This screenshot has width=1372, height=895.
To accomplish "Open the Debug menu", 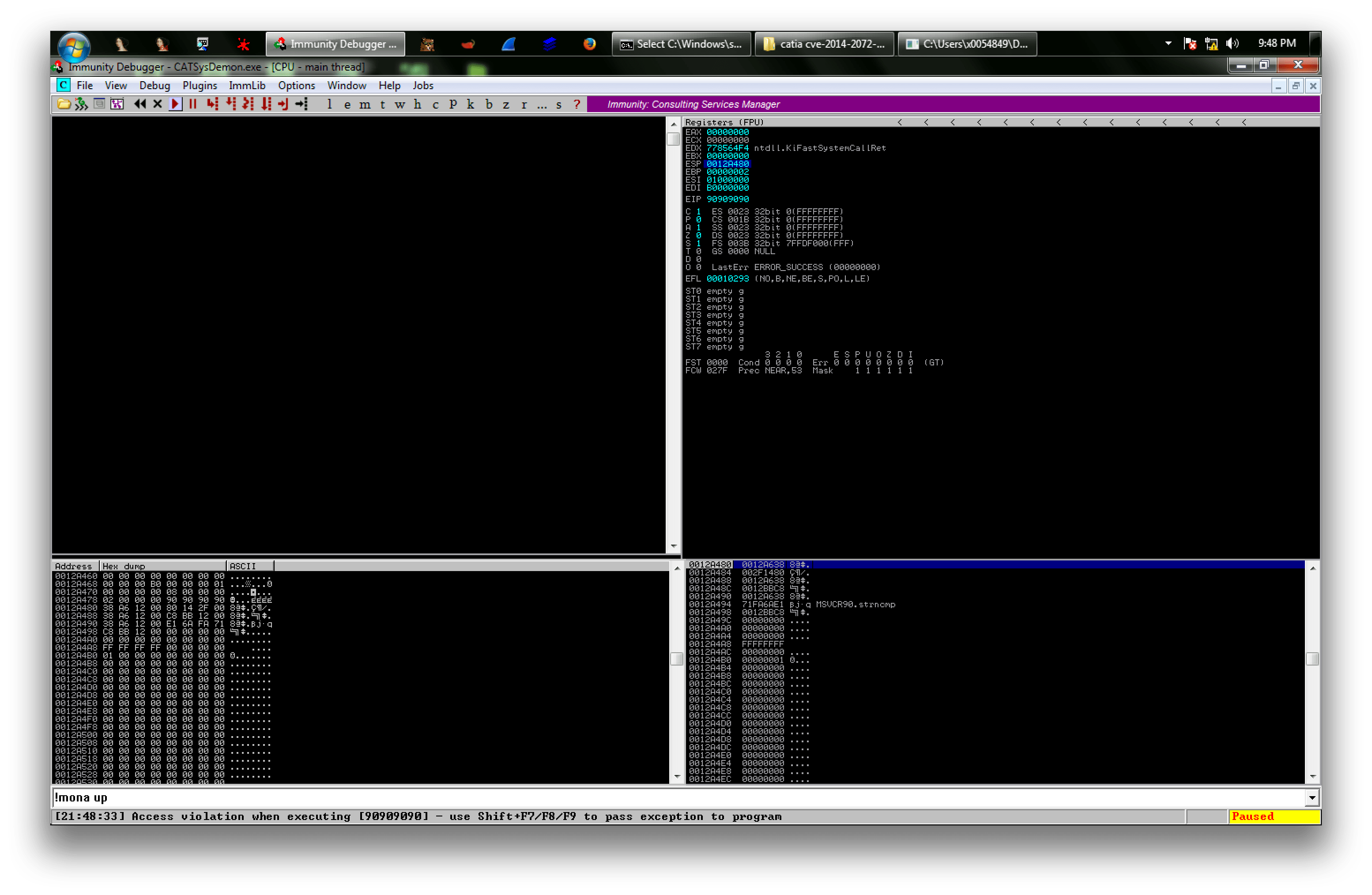I will pyautogui.click(x=154, y=85).
